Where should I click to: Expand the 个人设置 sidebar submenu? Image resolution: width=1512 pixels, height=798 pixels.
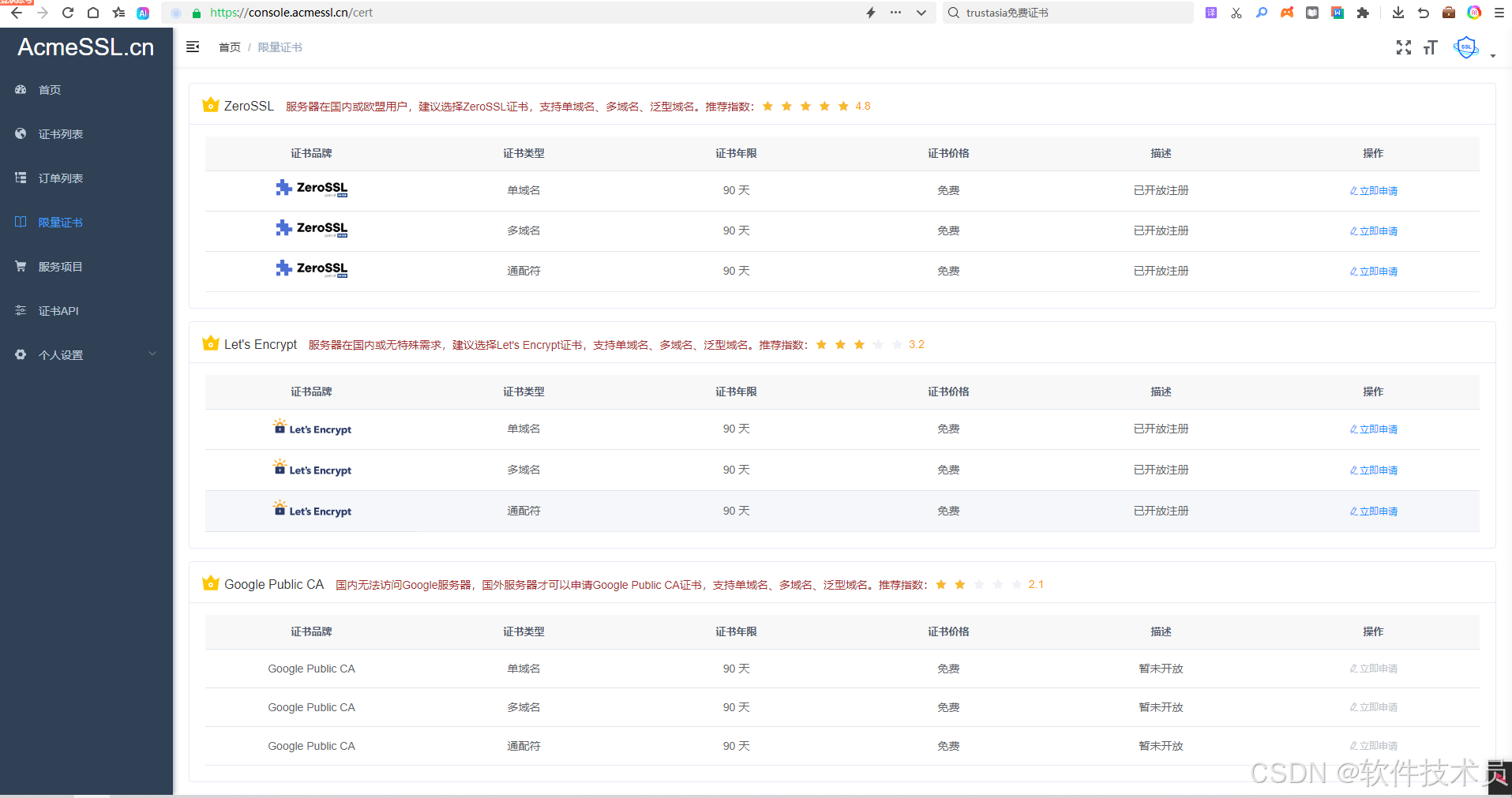coord(87,355)
